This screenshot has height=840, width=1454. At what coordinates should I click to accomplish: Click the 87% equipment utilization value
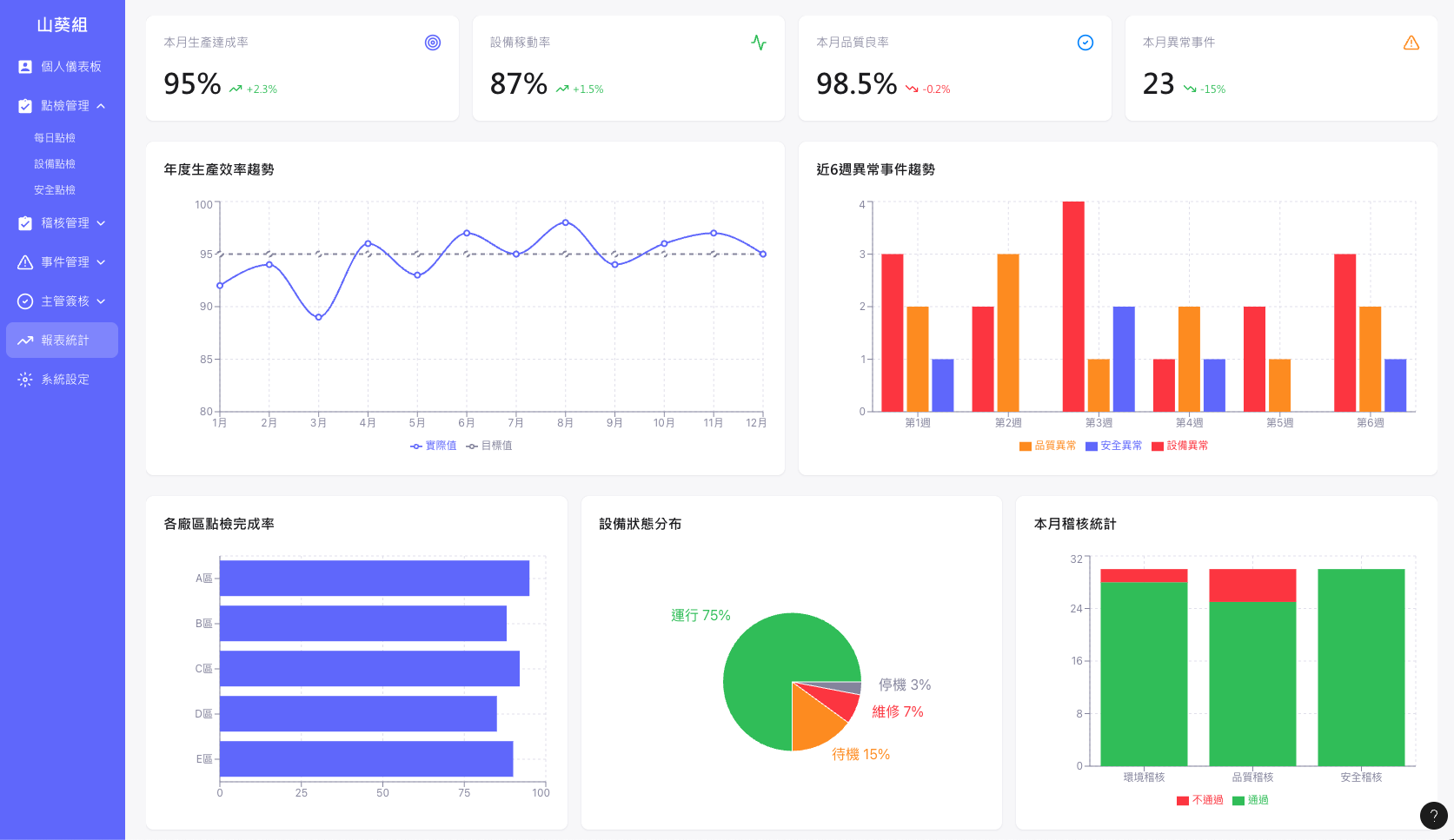pos(519,84)
